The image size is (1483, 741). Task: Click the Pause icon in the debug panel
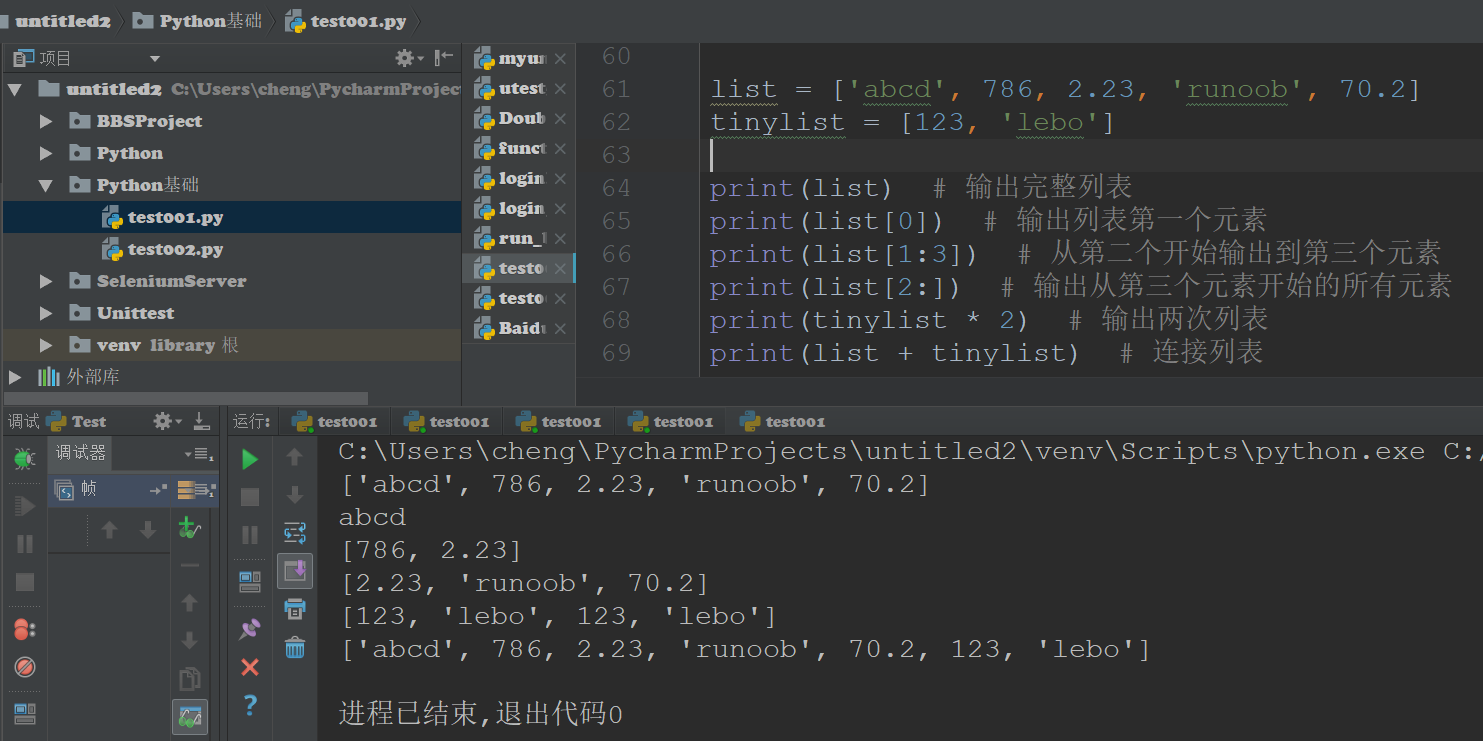pyautogui.click(x=25, y=544)
